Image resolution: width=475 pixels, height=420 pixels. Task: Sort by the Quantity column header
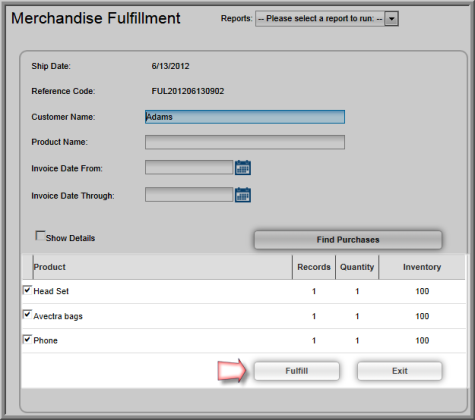357,267
